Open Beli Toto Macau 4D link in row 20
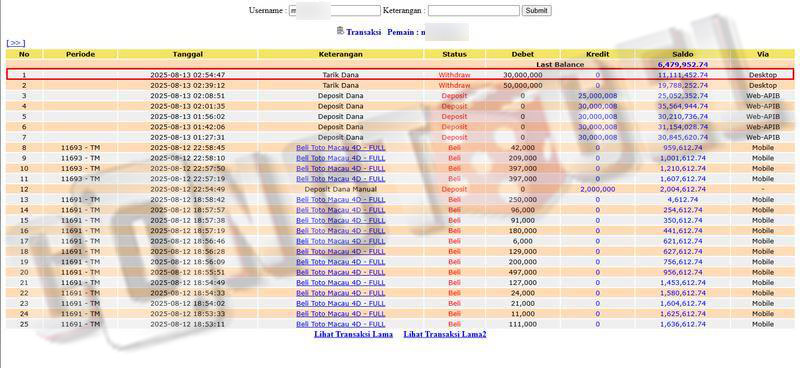Screen dimensions: 800x368 pyautogui.click(x=341, y=272)
